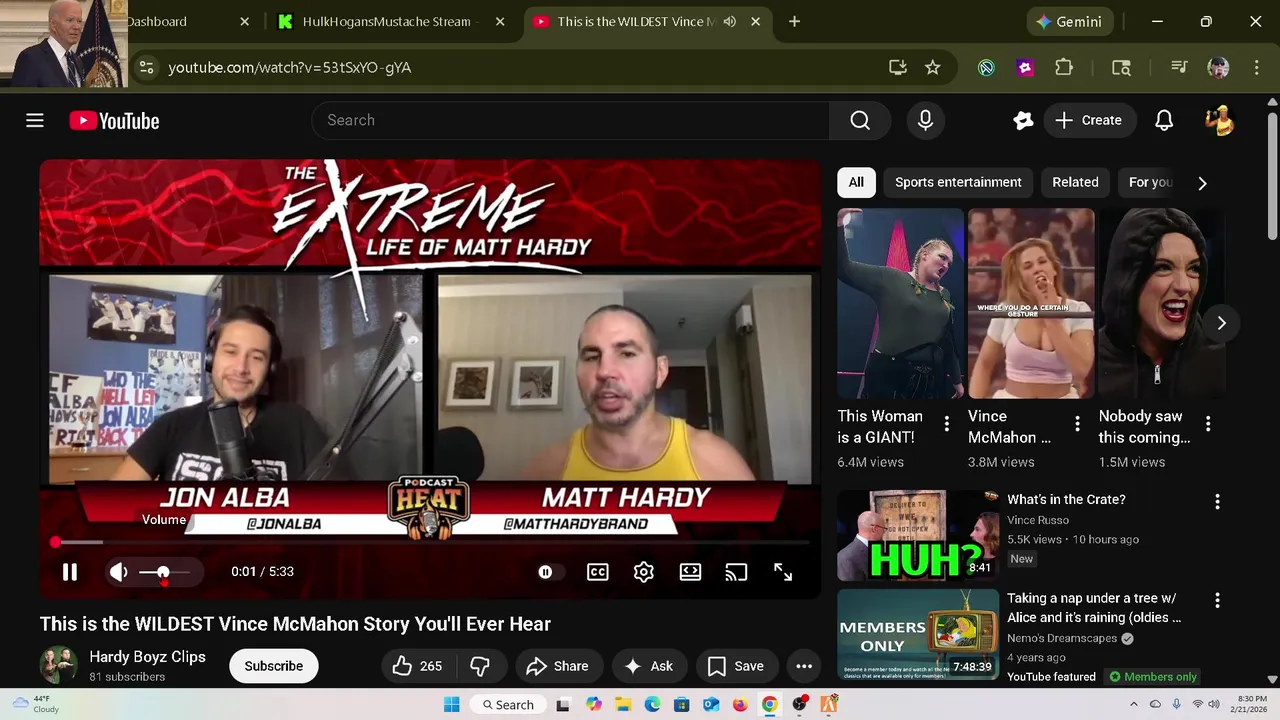Open options for 'This Woman is a GIANT!' short
Viewport: 1280px width, 720px height.
(x=946, y=424)
